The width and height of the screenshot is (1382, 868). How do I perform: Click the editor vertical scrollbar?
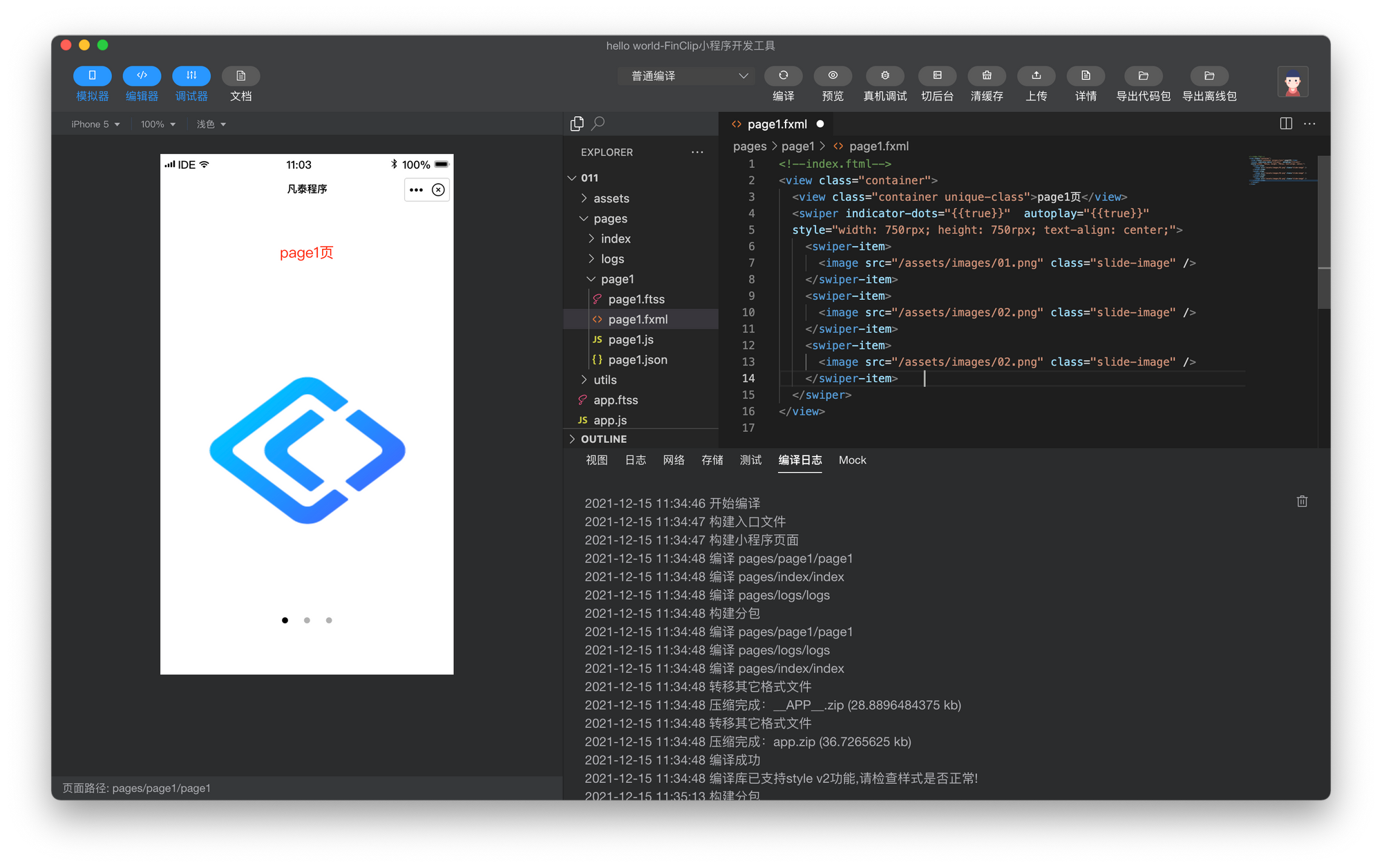[1324, 232]
